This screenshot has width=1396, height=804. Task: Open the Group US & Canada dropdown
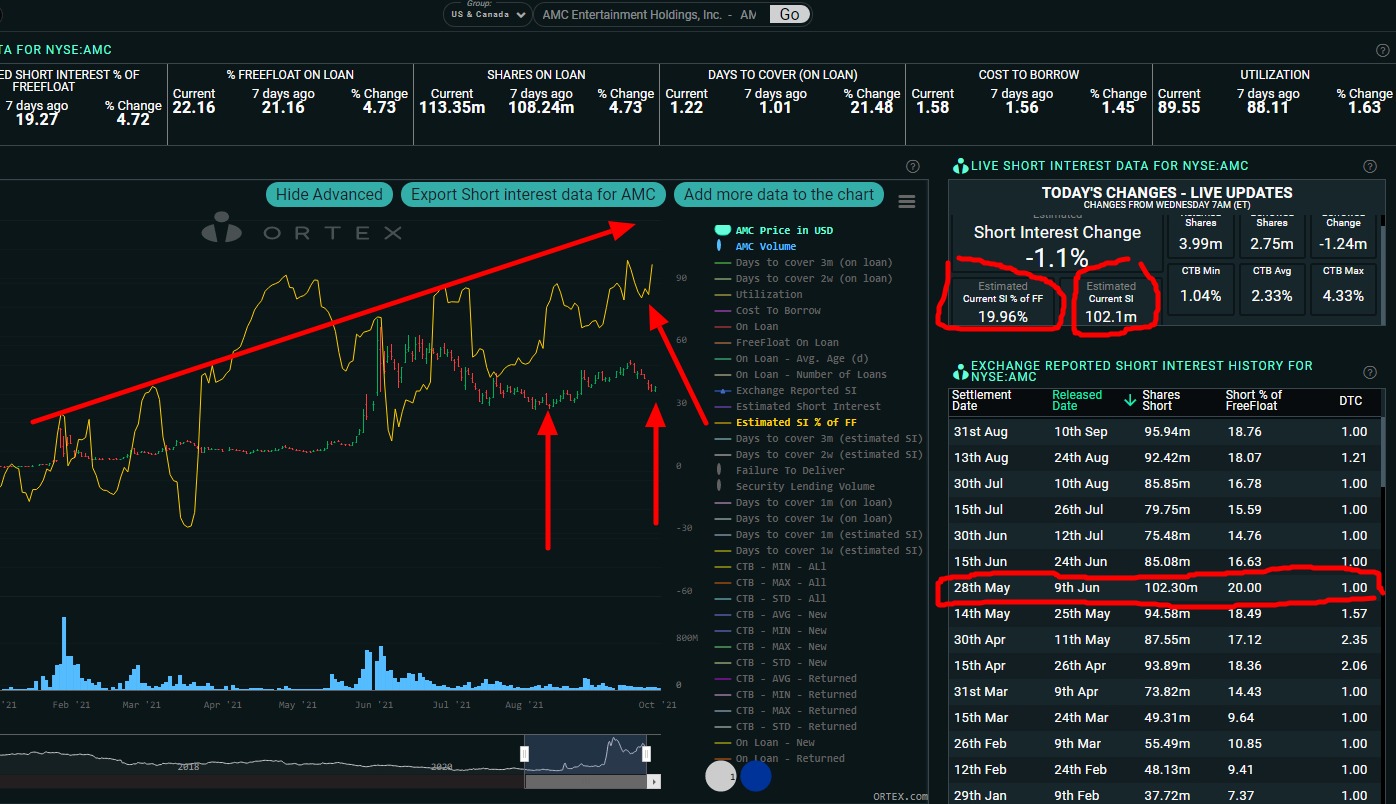pyautogui.click(x=490, y=14)
